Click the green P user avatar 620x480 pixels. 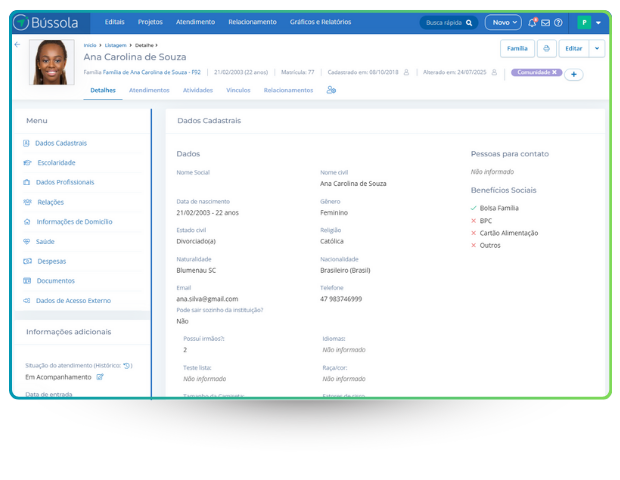click(x=584, y=23)
